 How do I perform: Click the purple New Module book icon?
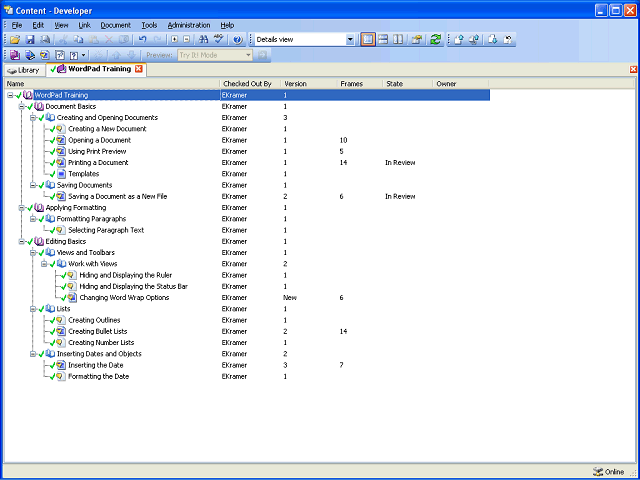click(15, 55)
